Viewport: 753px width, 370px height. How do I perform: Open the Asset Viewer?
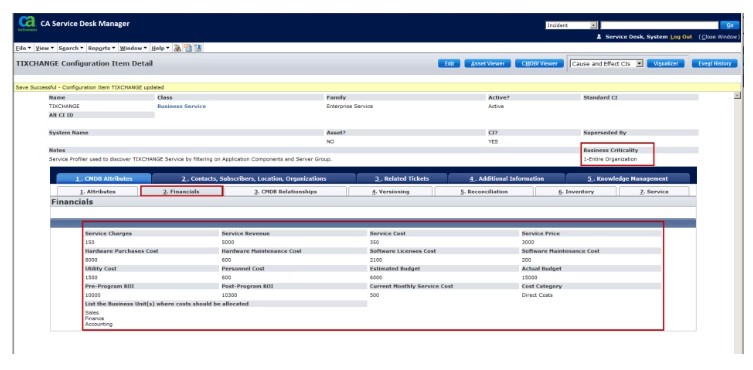(487, 63)
